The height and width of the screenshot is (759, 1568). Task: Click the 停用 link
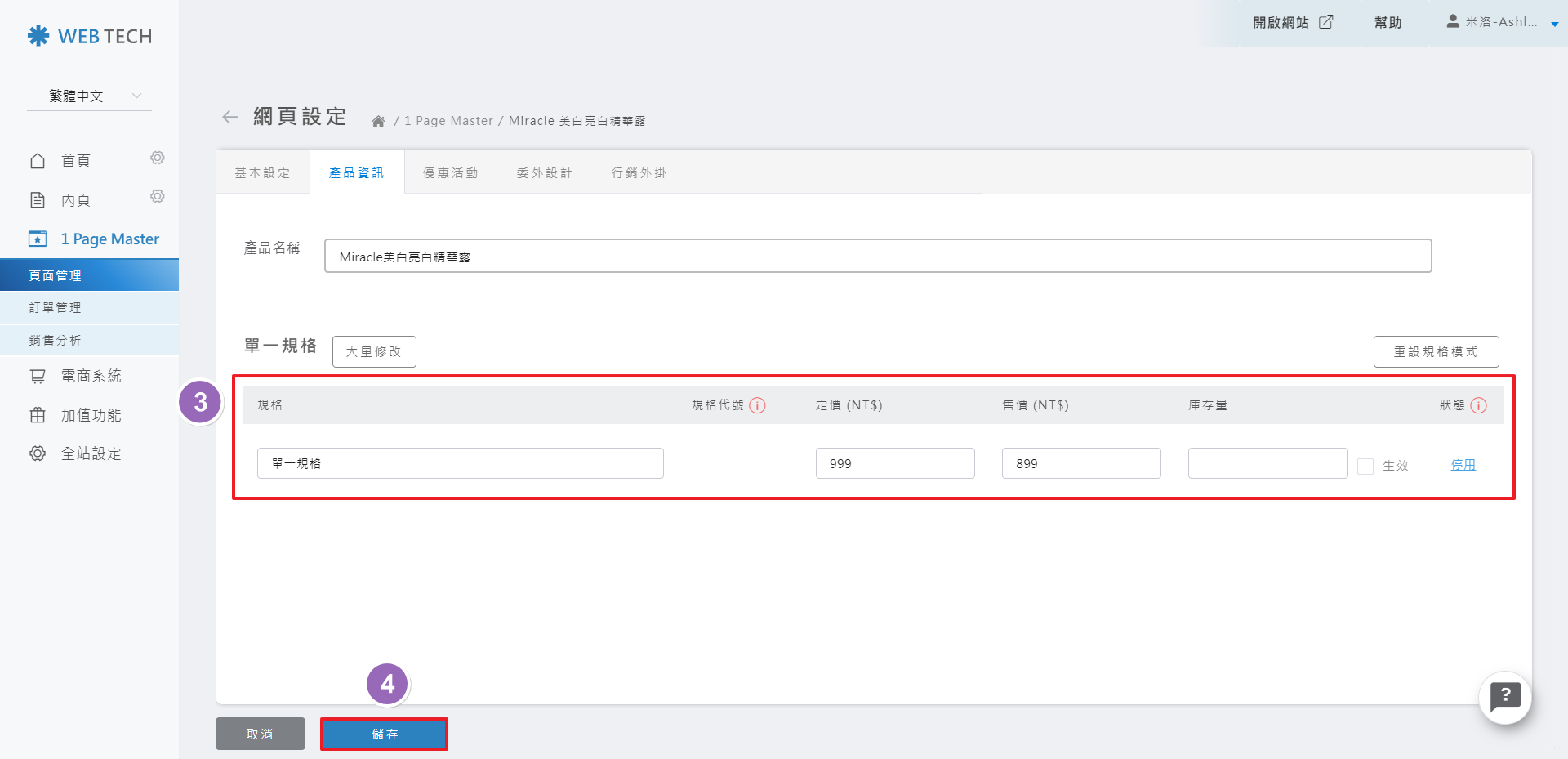[1463, 465]
